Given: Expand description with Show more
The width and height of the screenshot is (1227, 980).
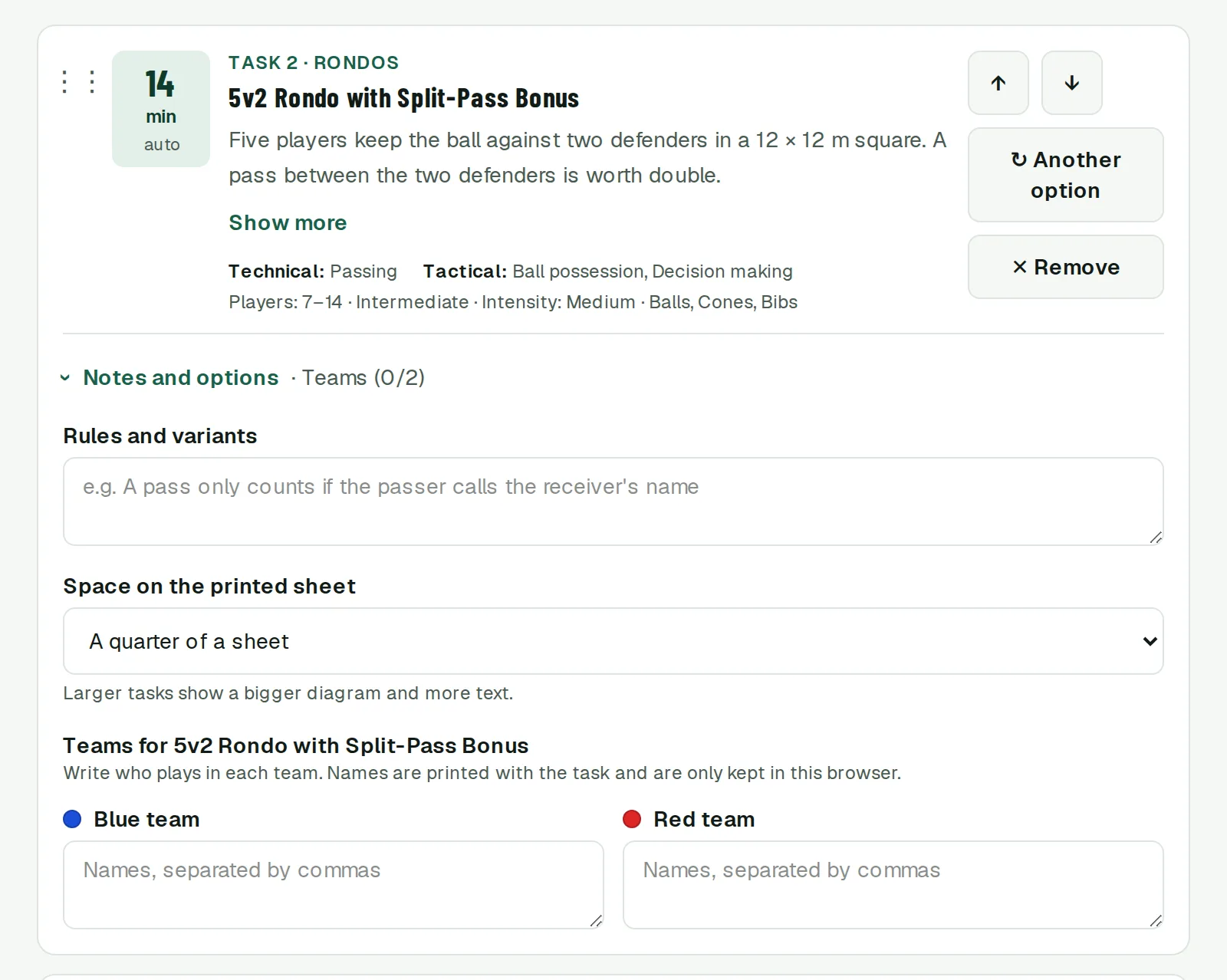Looking at the screenshot, I should (288, 222).
